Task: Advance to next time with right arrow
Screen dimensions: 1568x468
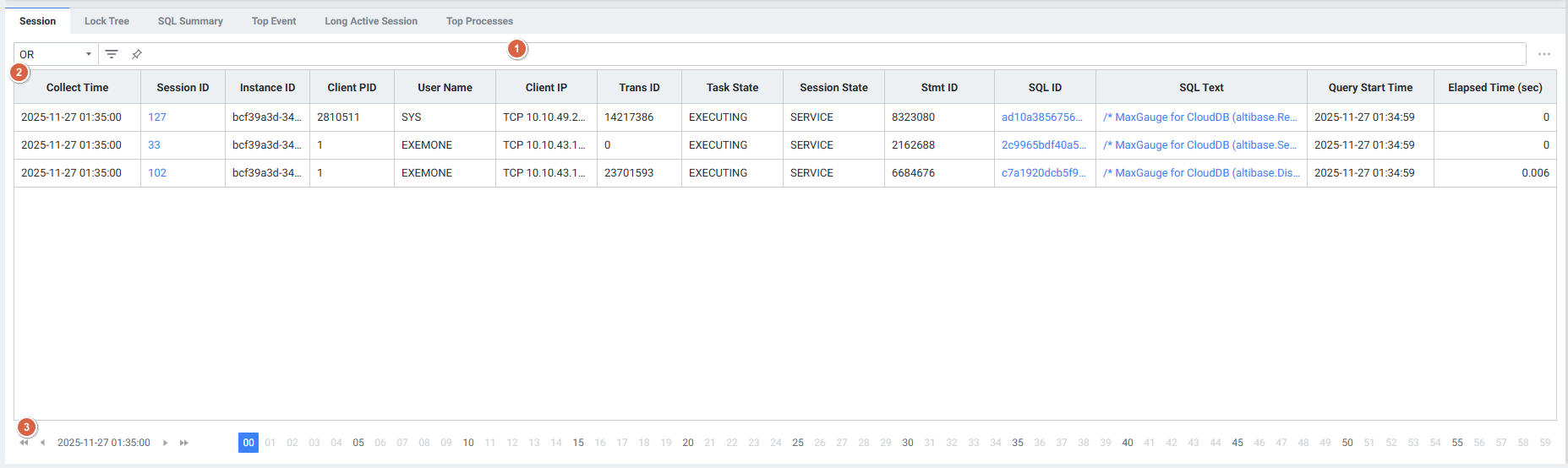Action: coord(166,443)
